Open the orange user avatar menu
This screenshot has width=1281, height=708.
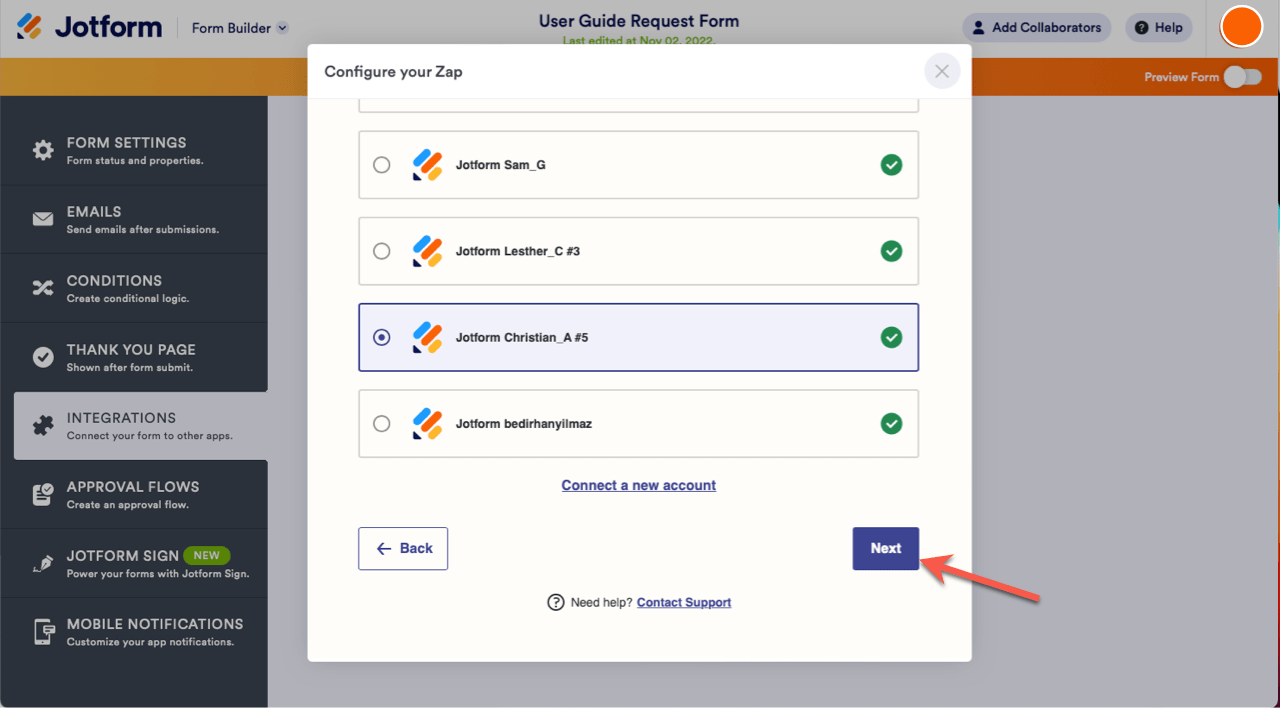(1242, 27)
